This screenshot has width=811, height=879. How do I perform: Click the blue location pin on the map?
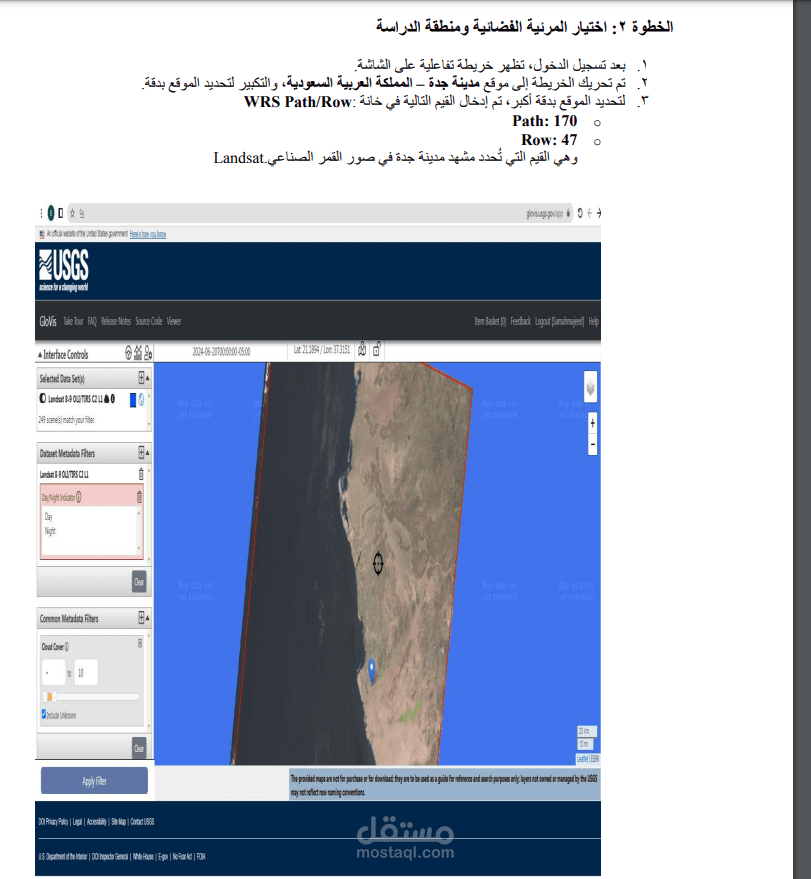pyautogui.click(x=372, y=671)
